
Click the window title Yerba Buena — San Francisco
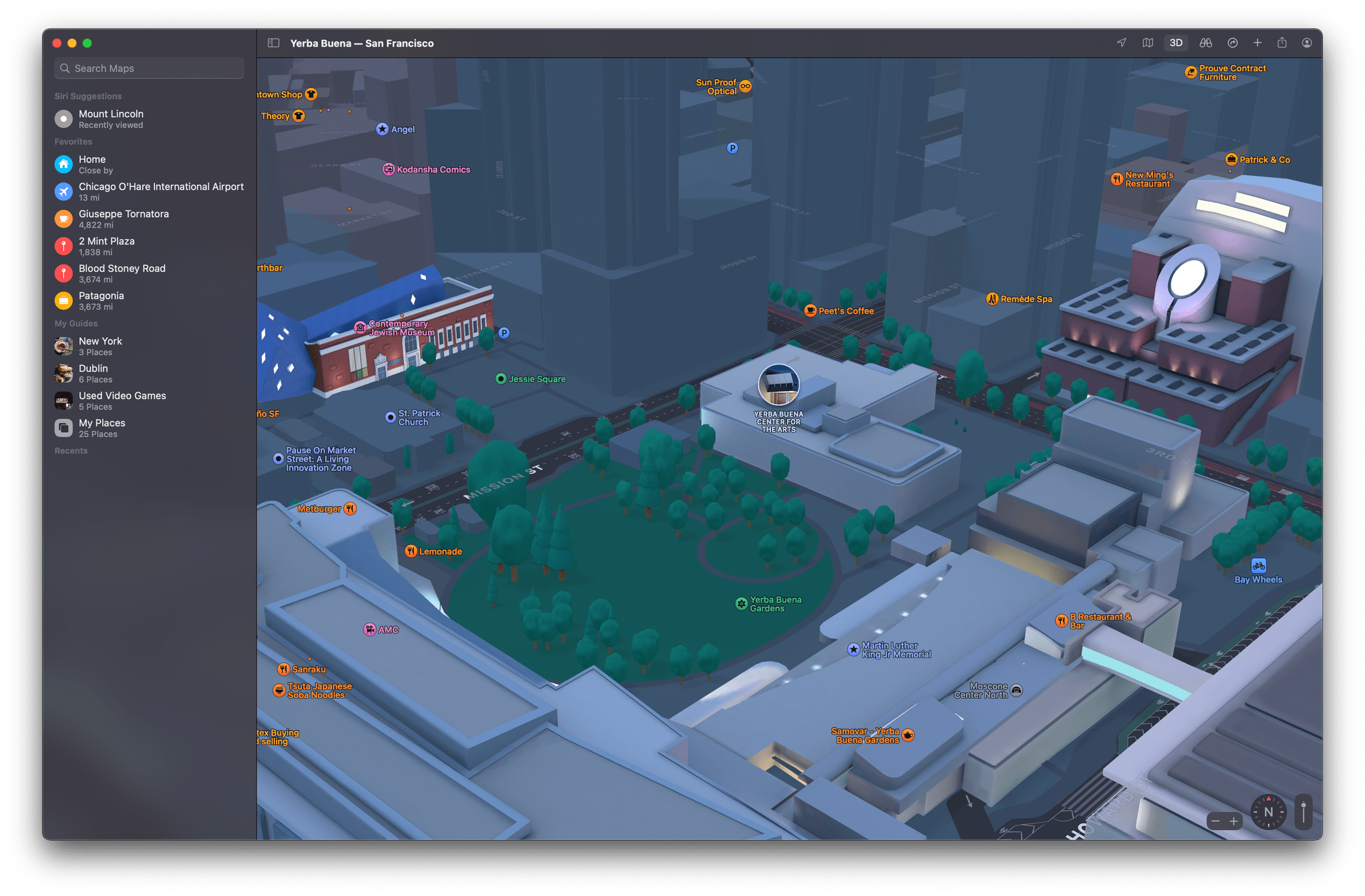362,43
